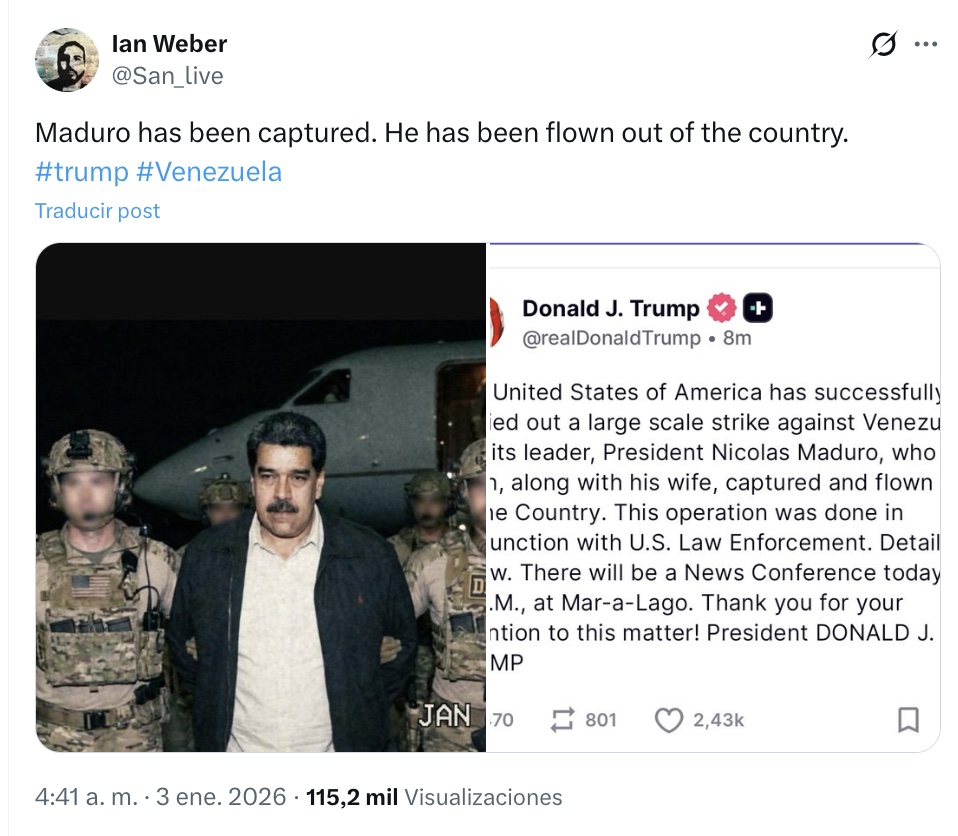
Task: Open the Grok slashed-circle icon
Action: [x=884, y=45]
